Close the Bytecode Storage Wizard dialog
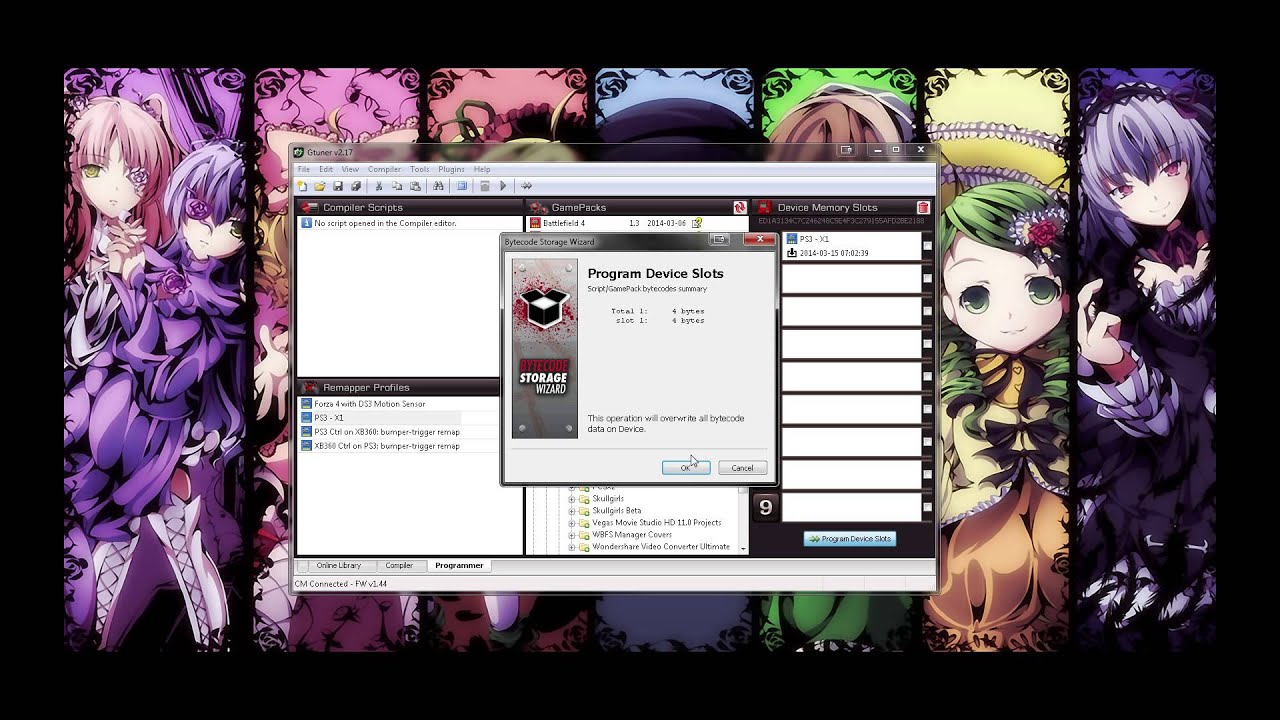This screenshot has height=720, width=1280. [x=760, y=240]
